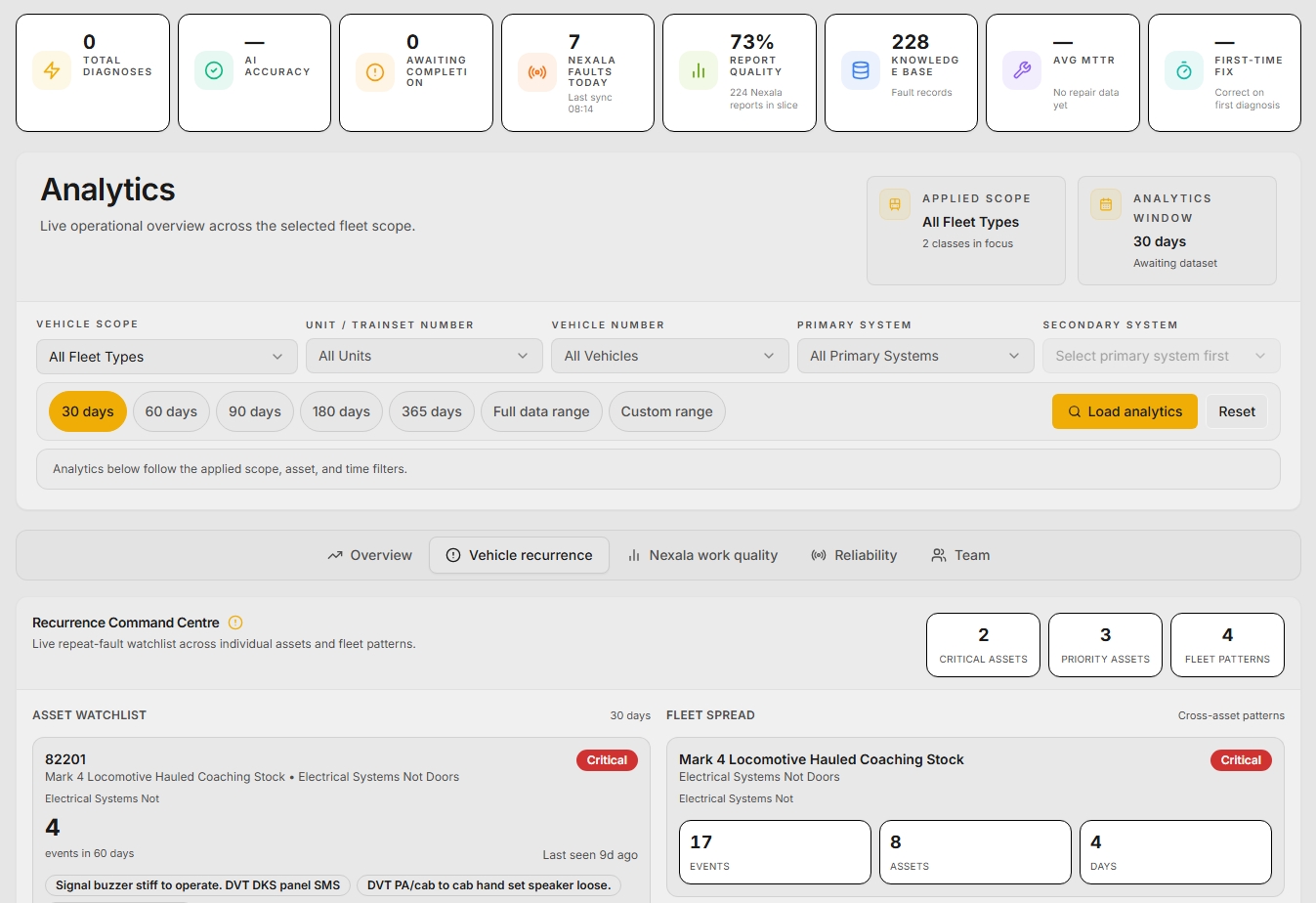Click the Fleet Patterns count card
Screen dimensions: 1316x903
(1227, 645)
